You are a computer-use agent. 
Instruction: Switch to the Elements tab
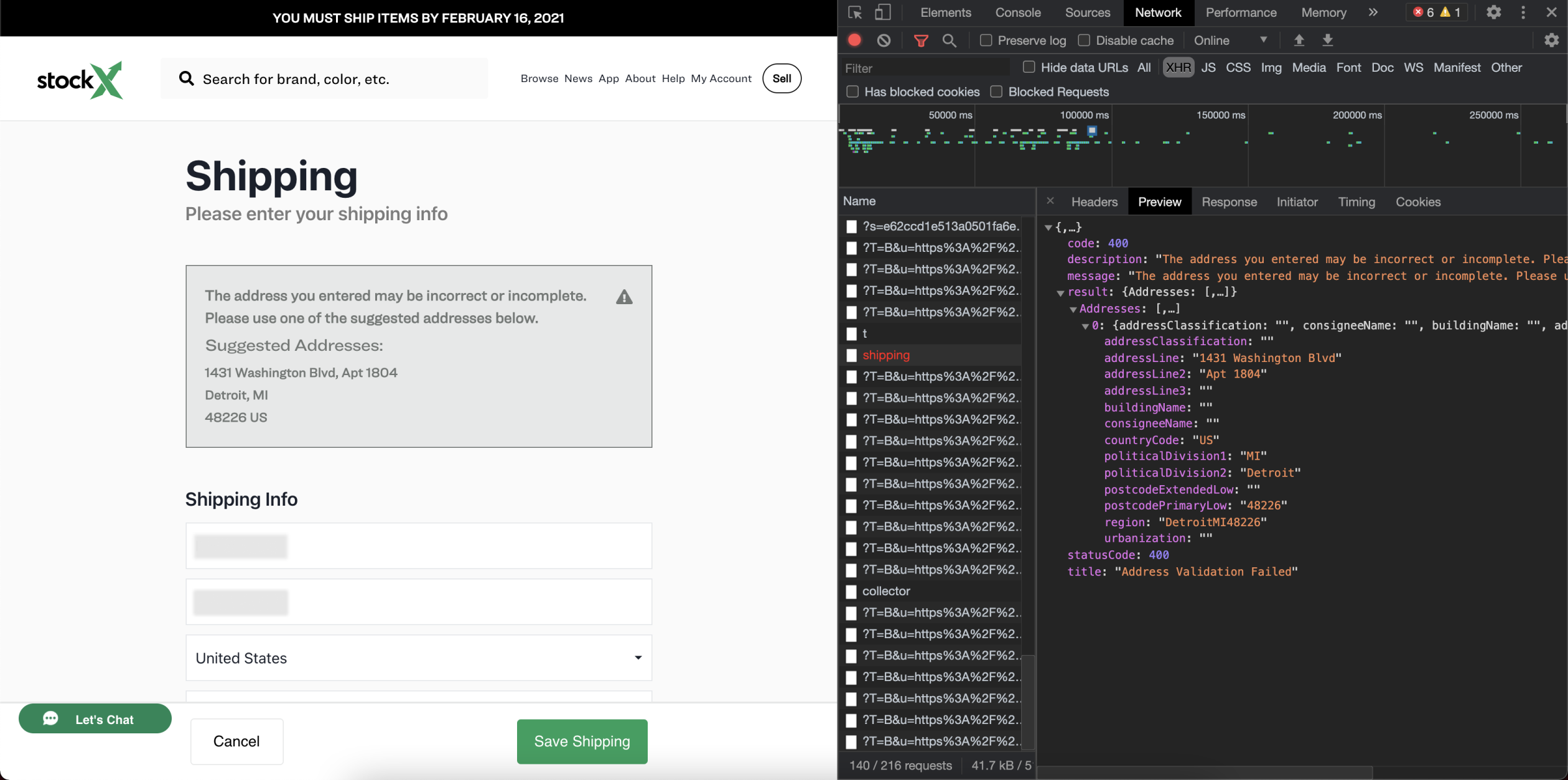[945, 12]
